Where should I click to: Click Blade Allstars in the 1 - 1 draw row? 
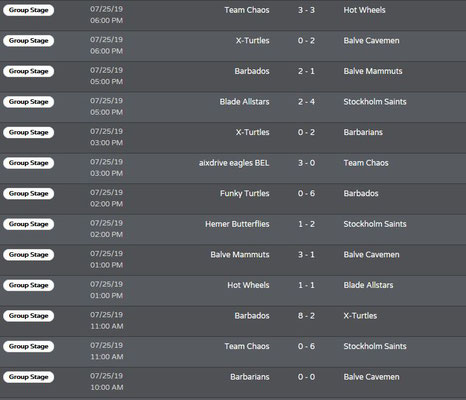pos(368,285)
